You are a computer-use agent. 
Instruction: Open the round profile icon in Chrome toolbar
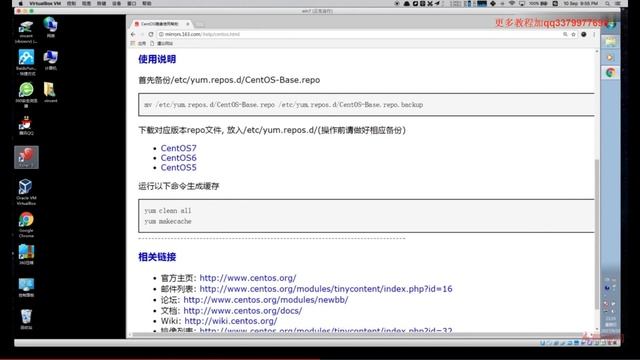(584, 34)
